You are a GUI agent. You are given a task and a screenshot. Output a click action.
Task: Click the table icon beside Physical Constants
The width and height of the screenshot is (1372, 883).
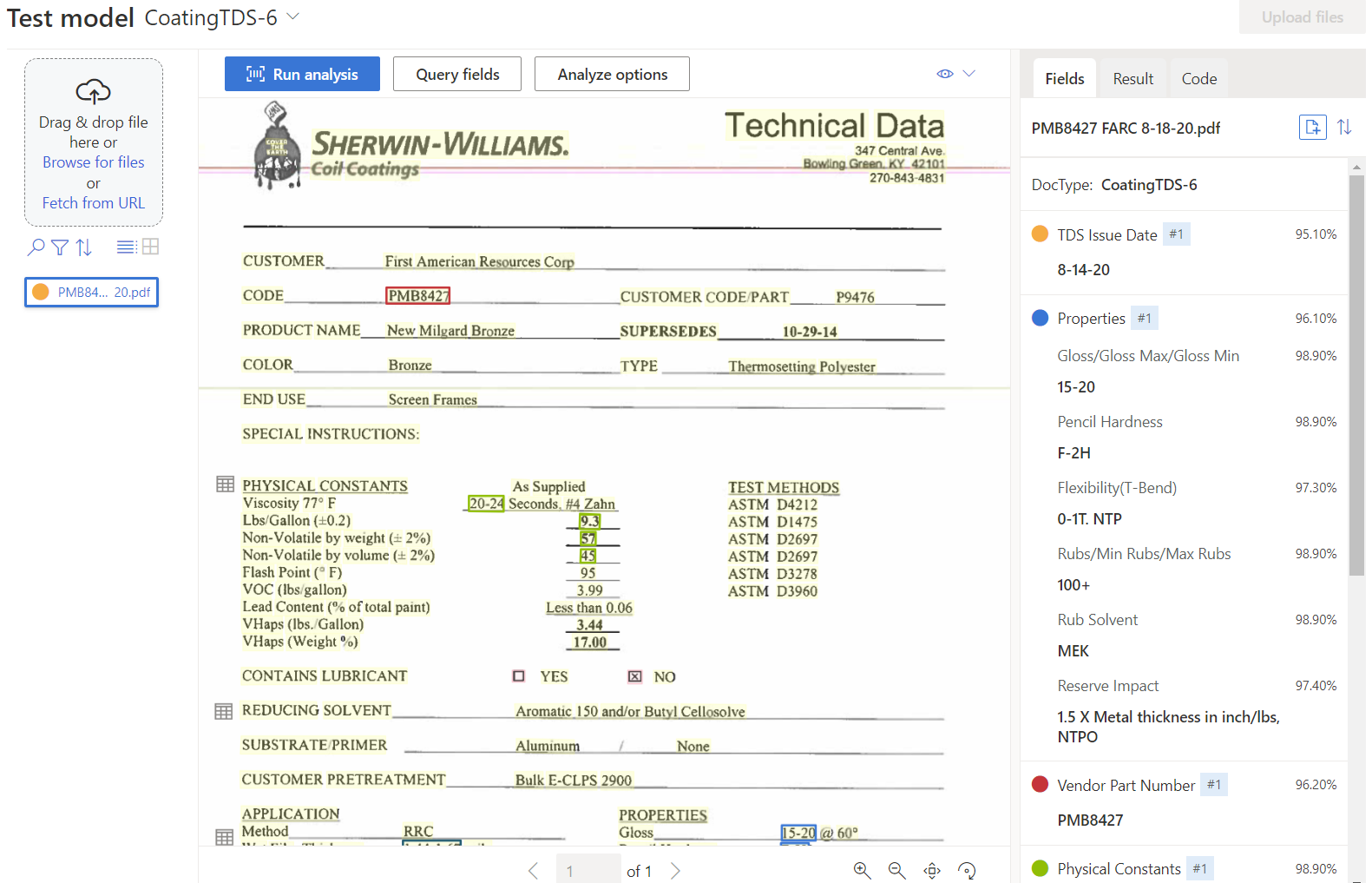[x=225, y=484]
